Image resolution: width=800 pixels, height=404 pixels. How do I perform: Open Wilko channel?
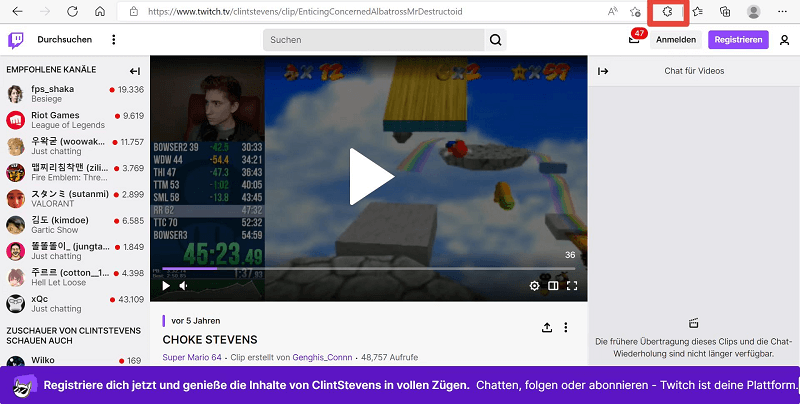[75, 360]
